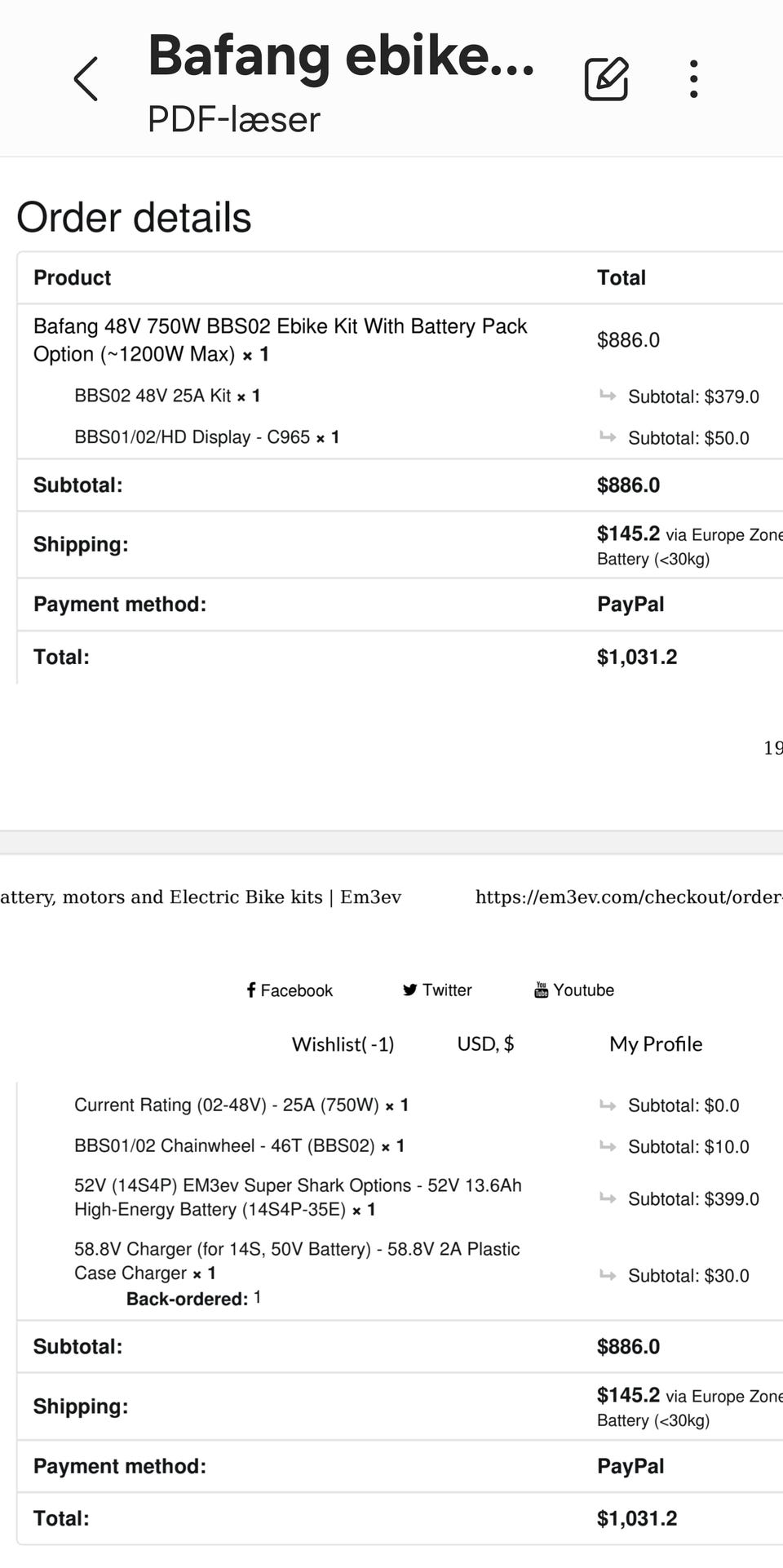The height and width of the screenshot is (1568, 783).
Task: Click the Order details heading
Action: pos(134,217)
